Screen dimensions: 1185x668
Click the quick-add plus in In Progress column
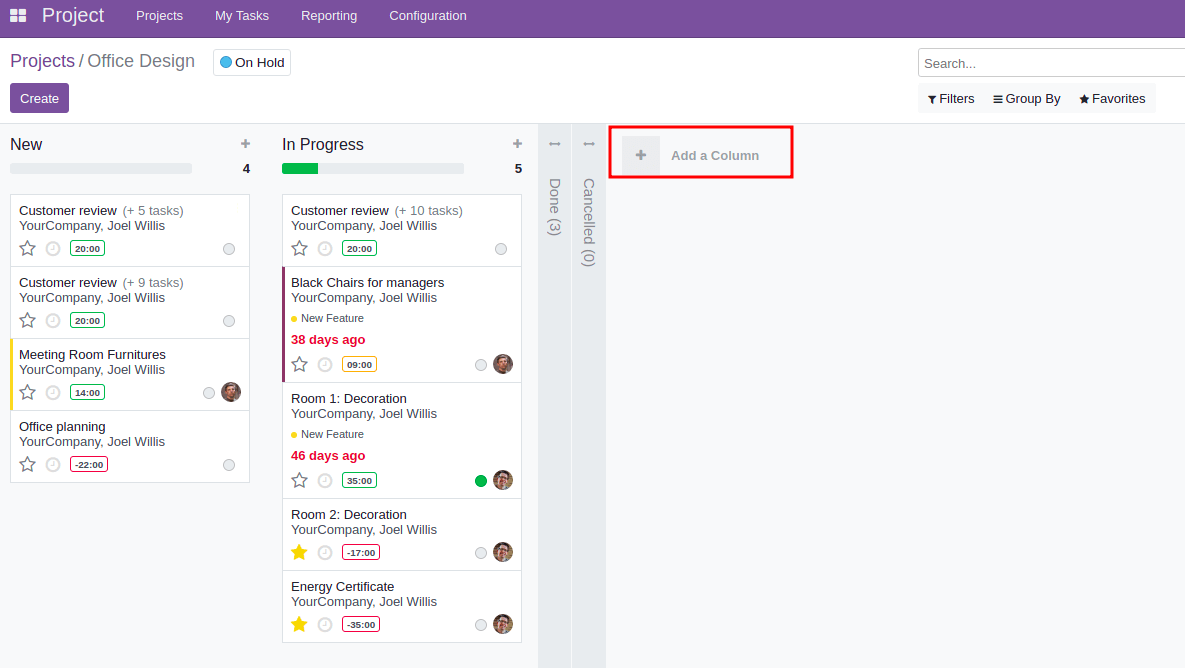517,143
